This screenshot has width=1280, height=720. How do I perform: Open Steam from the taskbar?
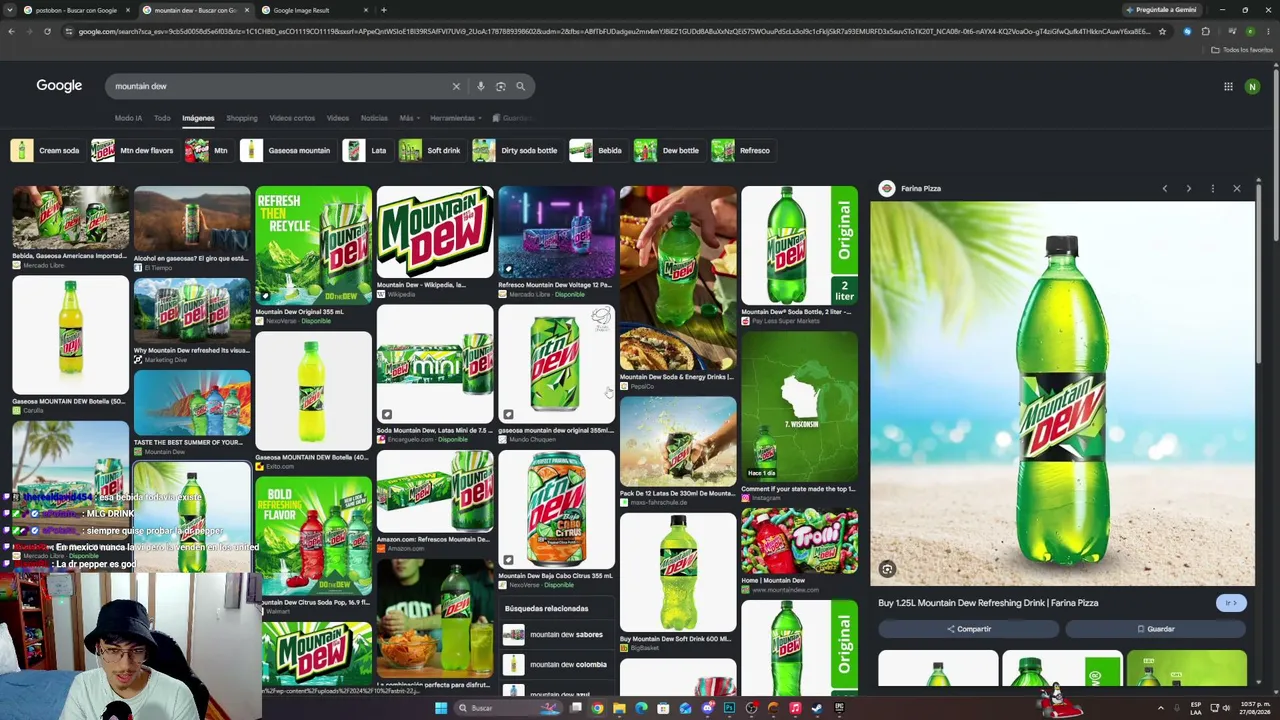(x=817, y=708)
